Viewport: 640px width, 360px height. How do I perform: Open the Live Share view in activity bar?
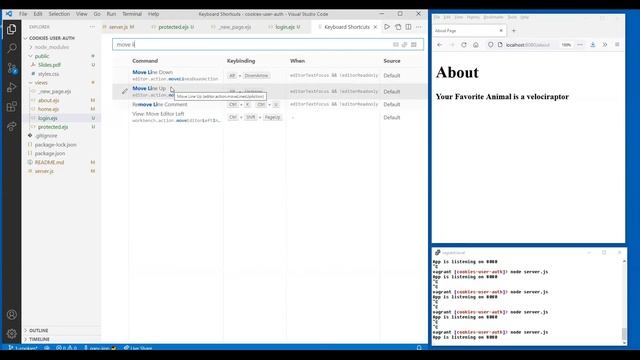point(12,126)
